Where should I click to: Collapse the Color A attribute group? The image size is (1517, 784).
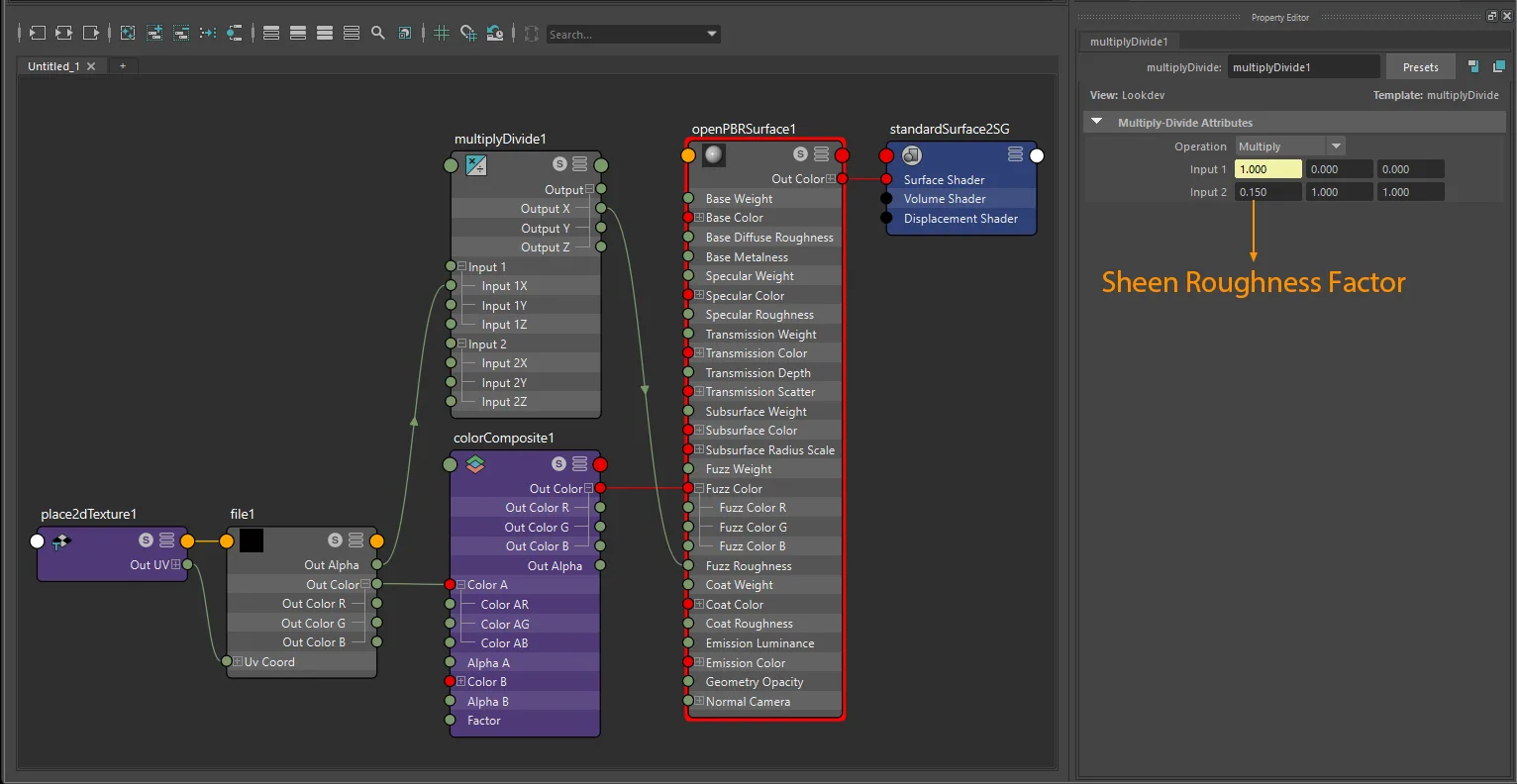tap(461, 584)
